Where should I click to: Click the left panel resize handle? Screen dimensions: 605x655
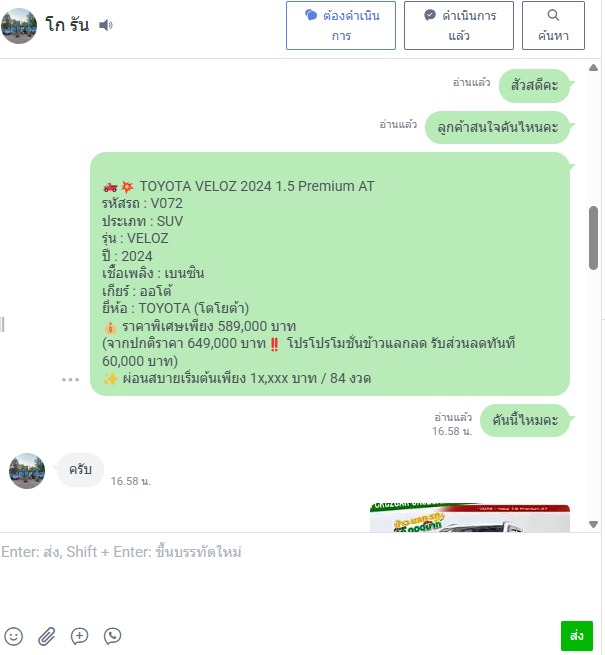pyautogui.click(x=3, y=324)
